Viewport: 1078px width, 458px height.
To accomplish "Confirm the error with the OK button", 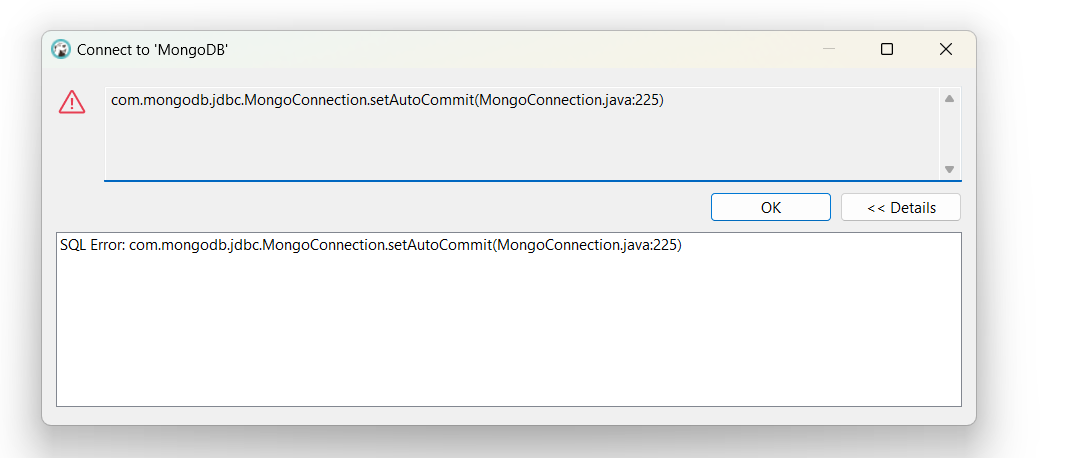I will [x=770, y=207].
